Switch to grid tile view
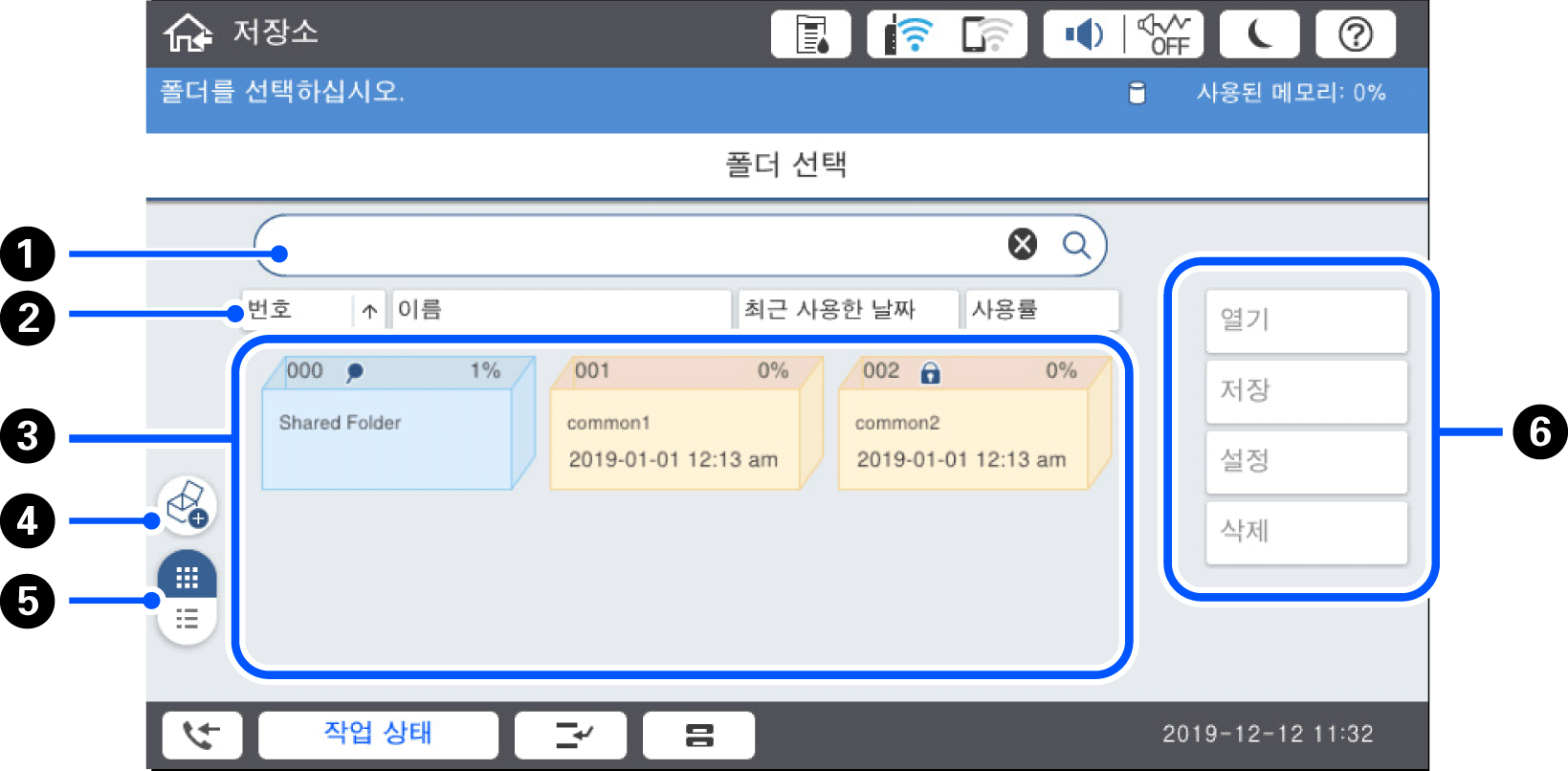 [x=187, y=577]
